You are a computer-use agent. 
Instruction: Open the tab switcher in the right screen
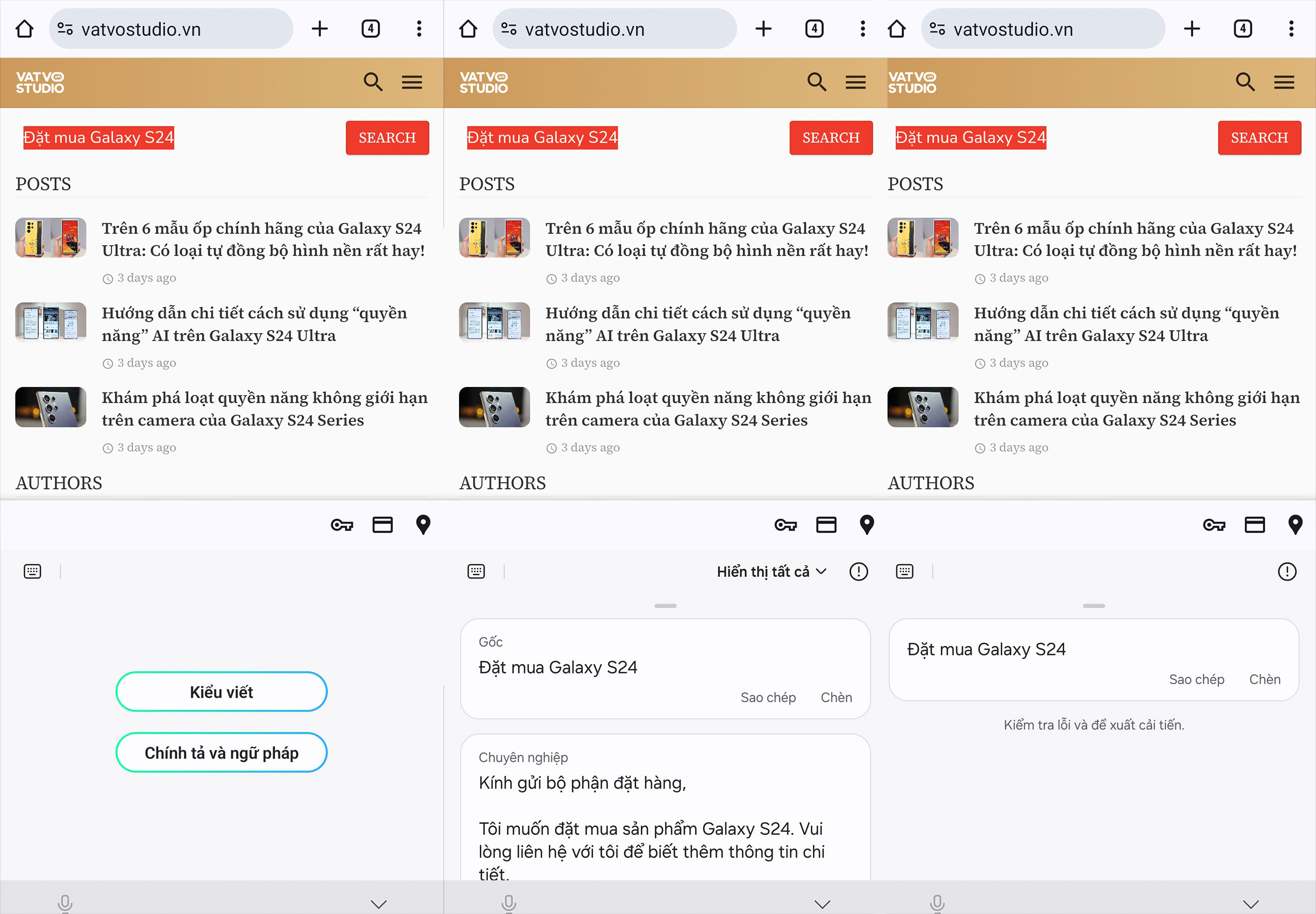pyautogui.click(x=1243, y=28)
